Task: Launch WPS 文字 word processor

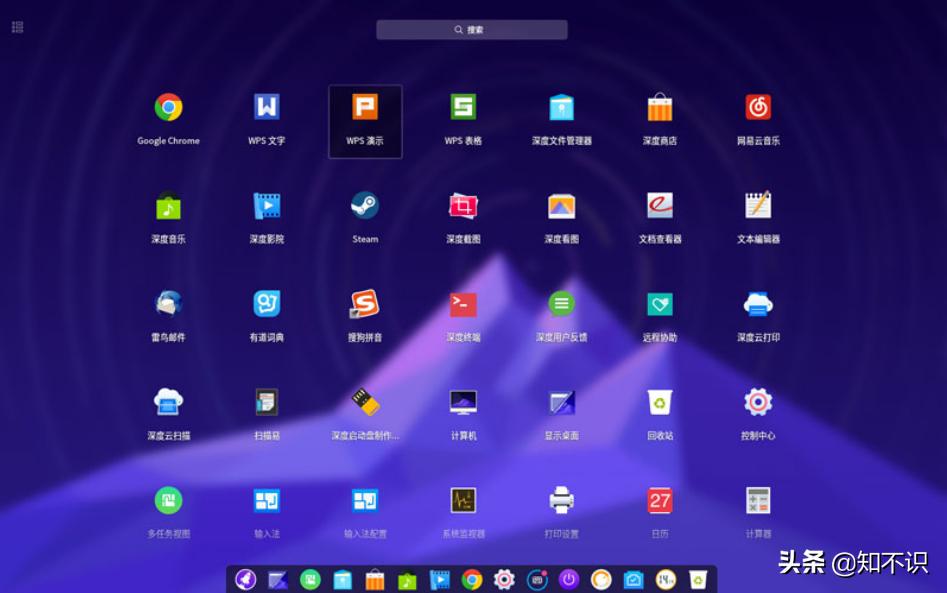Action: pyautogui.click(x=266, y=108)
